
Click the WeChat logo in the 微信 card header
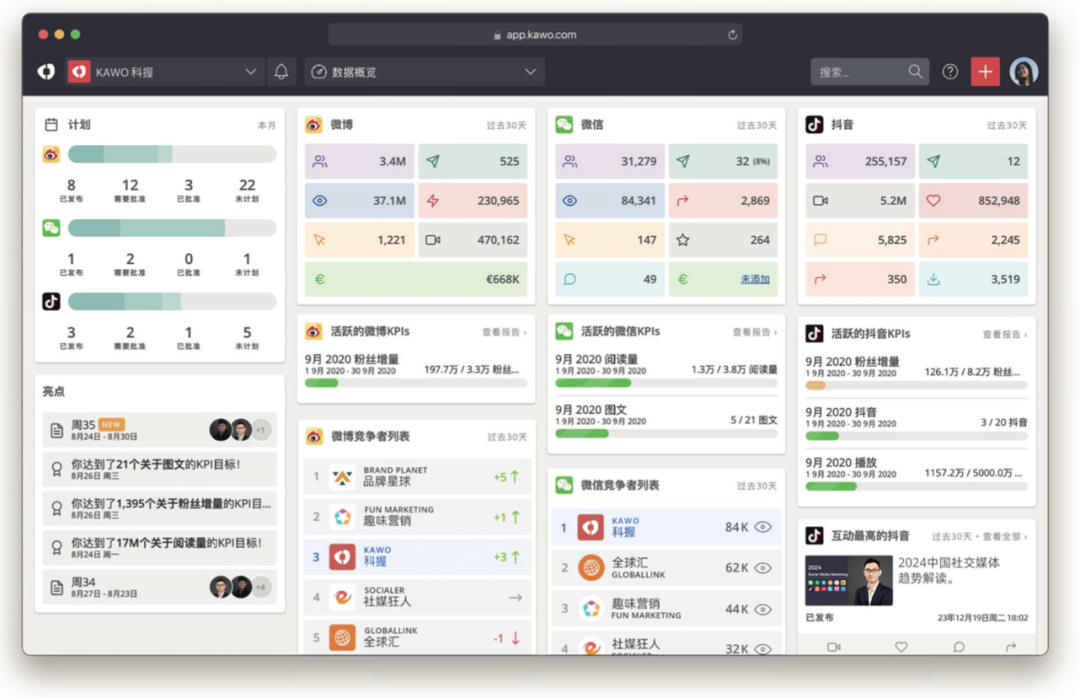(x=564, y=125)
